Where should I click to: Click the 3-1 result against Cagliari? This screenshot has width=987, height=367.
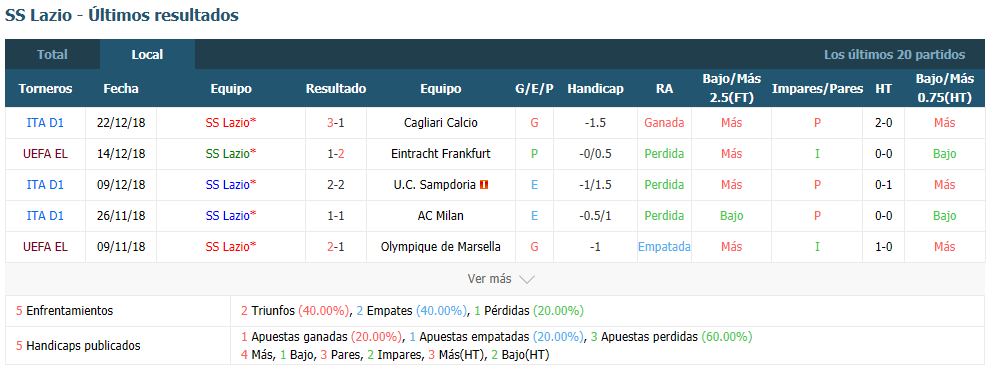tap(336, 123)
